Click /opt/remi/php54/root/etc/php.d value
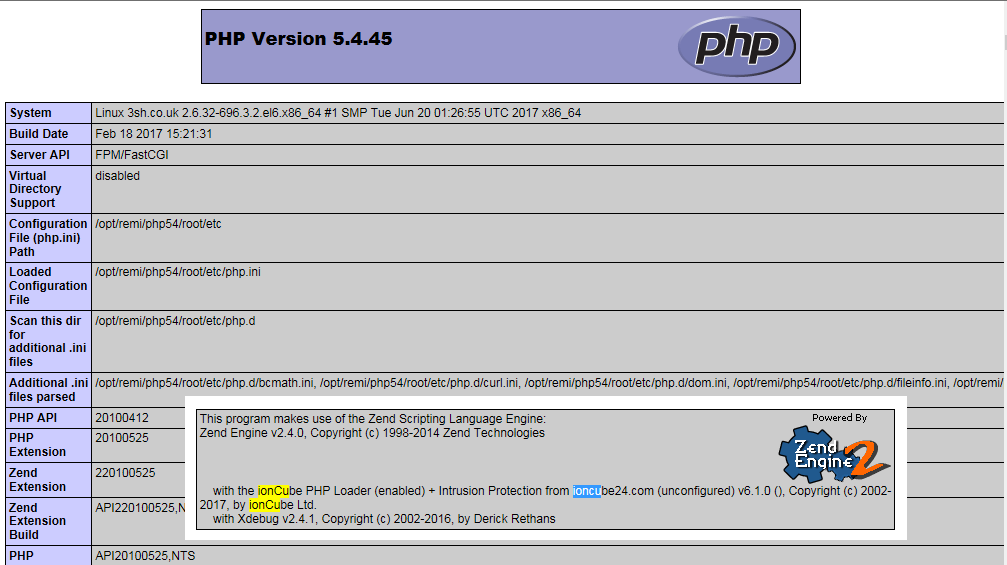The width and height of the screenshot is (1007, 565). click(175, 320)
